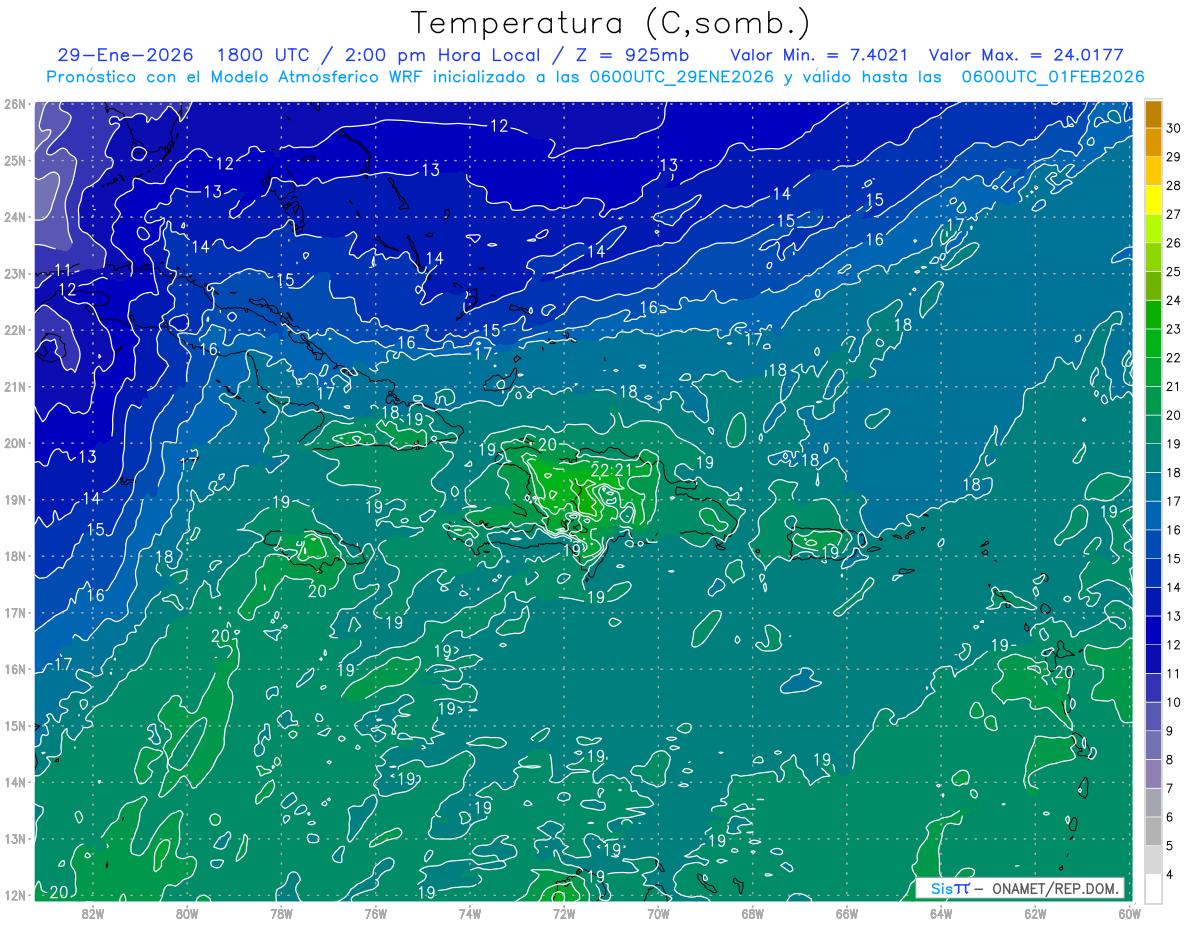Click the "14N" latitude axis label
Image resolution: width=1200 pixels, height=927 pixels.
point(15,782)
